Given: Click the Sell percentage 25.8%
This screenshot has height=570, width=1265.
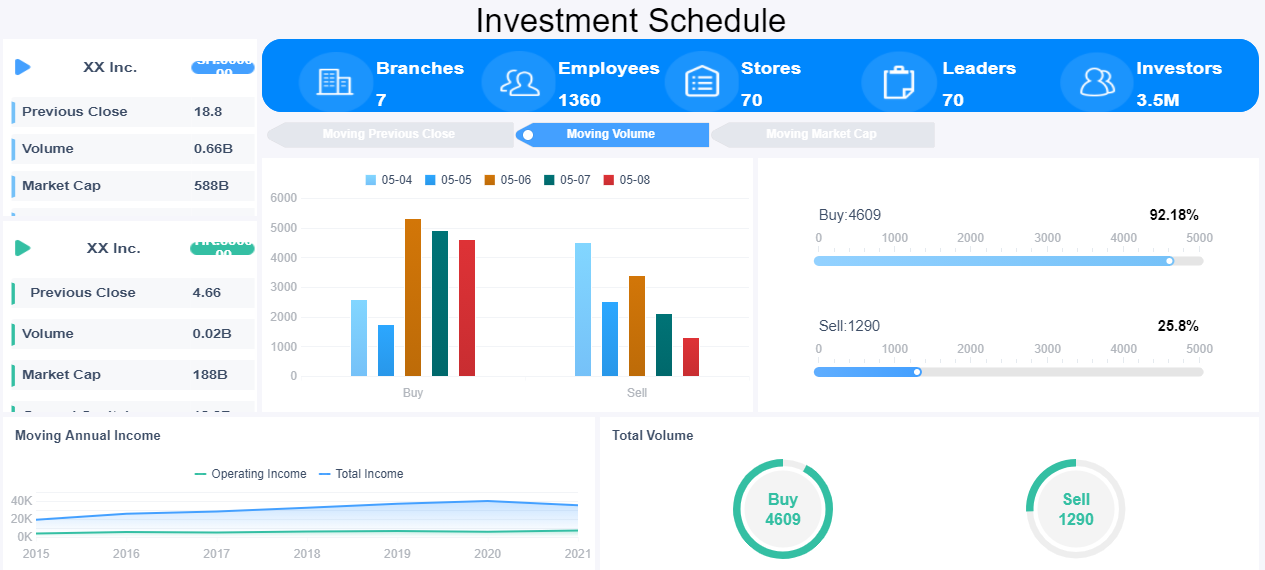Looking at the screenshot, I should point(1178,326).
